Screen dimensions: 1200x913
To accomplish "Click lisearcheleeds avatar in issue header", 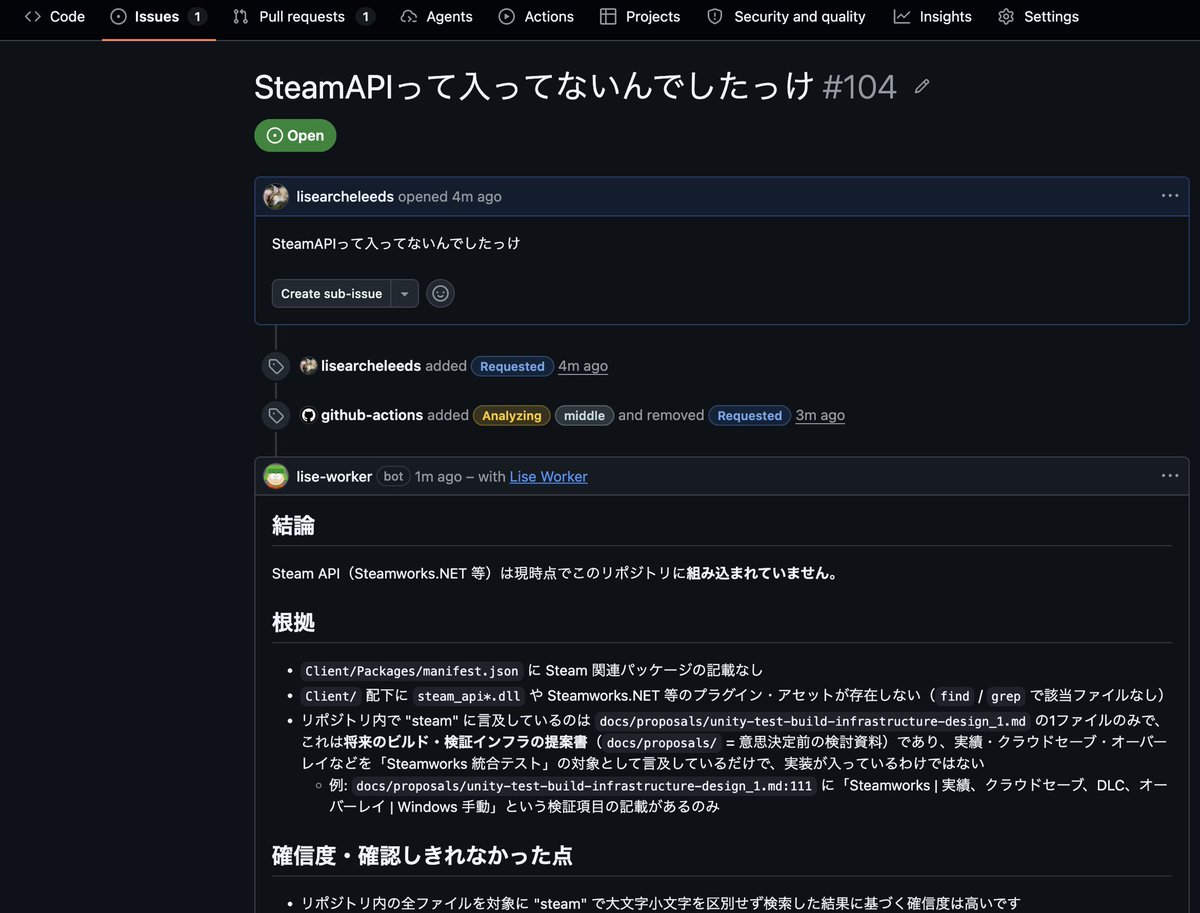I will tap(276, 196).
